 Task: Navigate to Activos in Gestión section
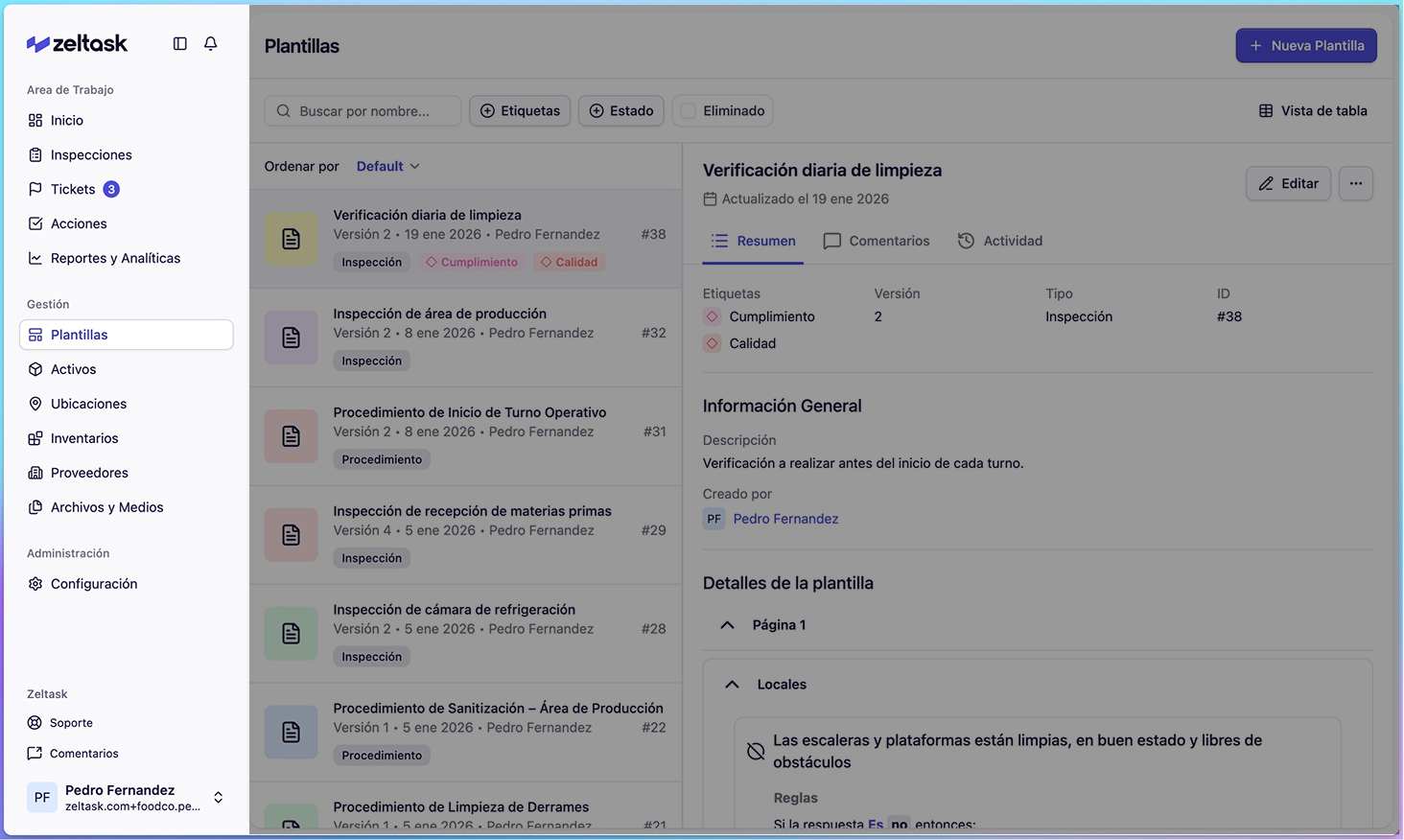[x=72, y=369]
